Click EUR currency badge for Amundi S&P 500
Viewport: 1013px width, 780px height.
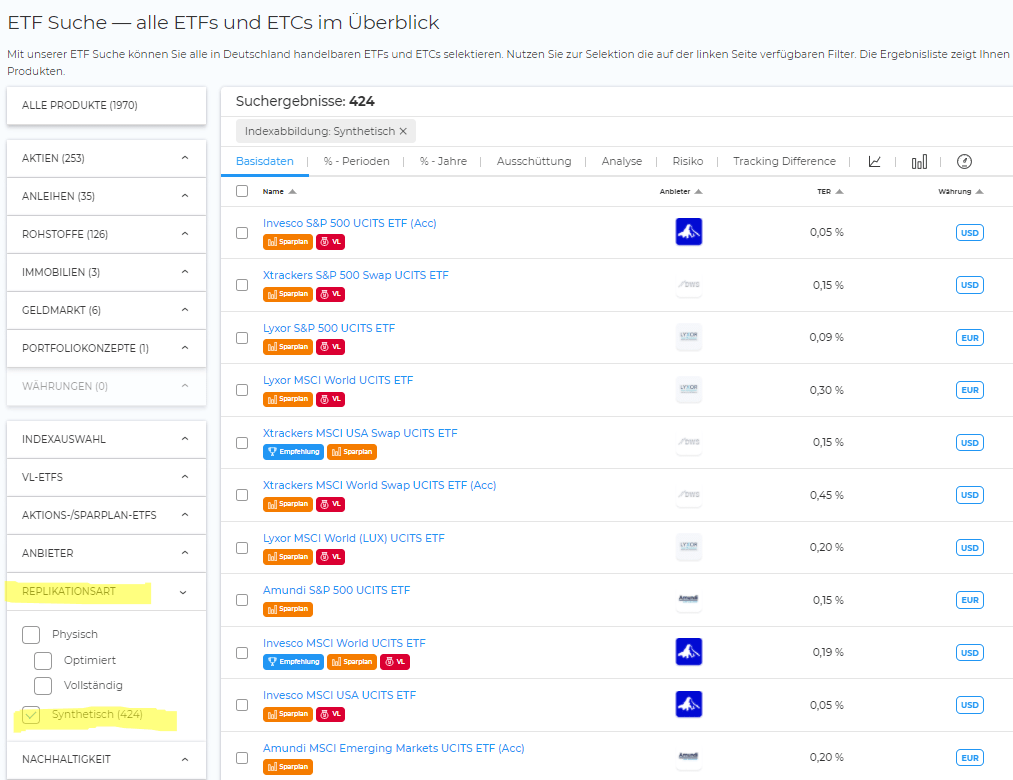tap(970, 600)
